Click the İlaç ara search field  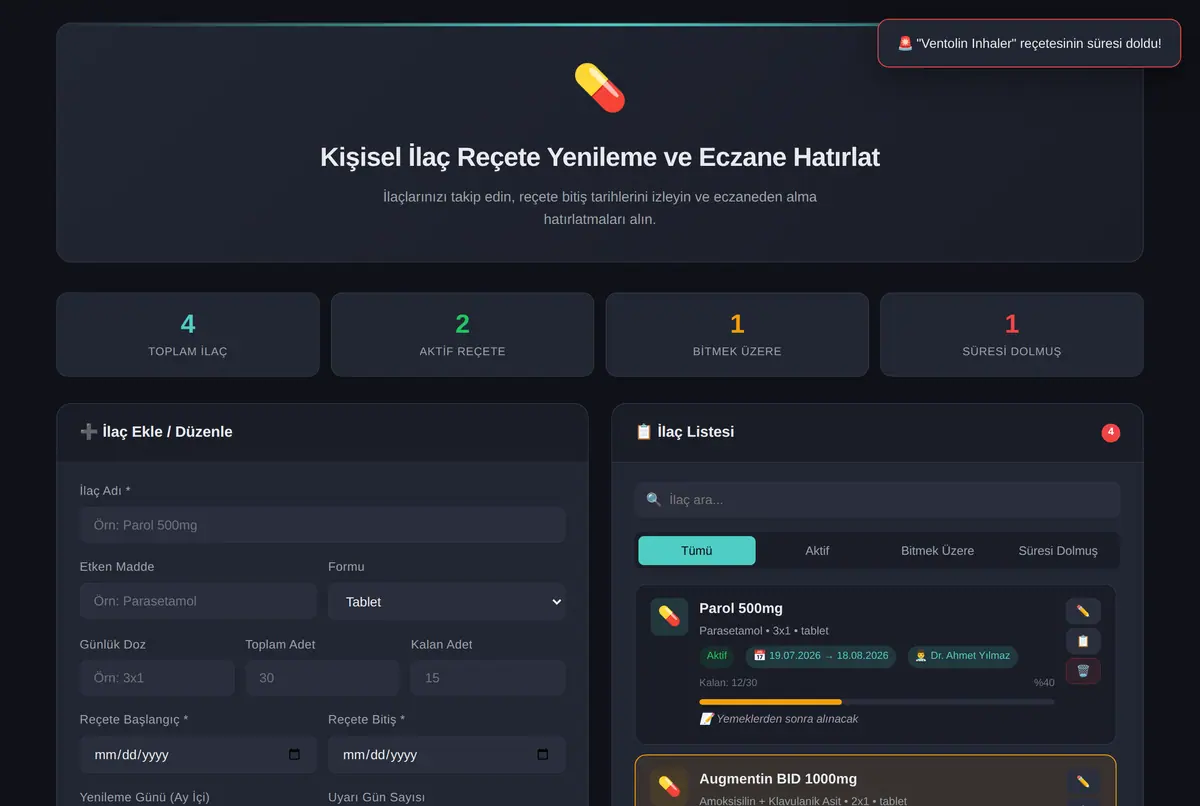[877, 499]
